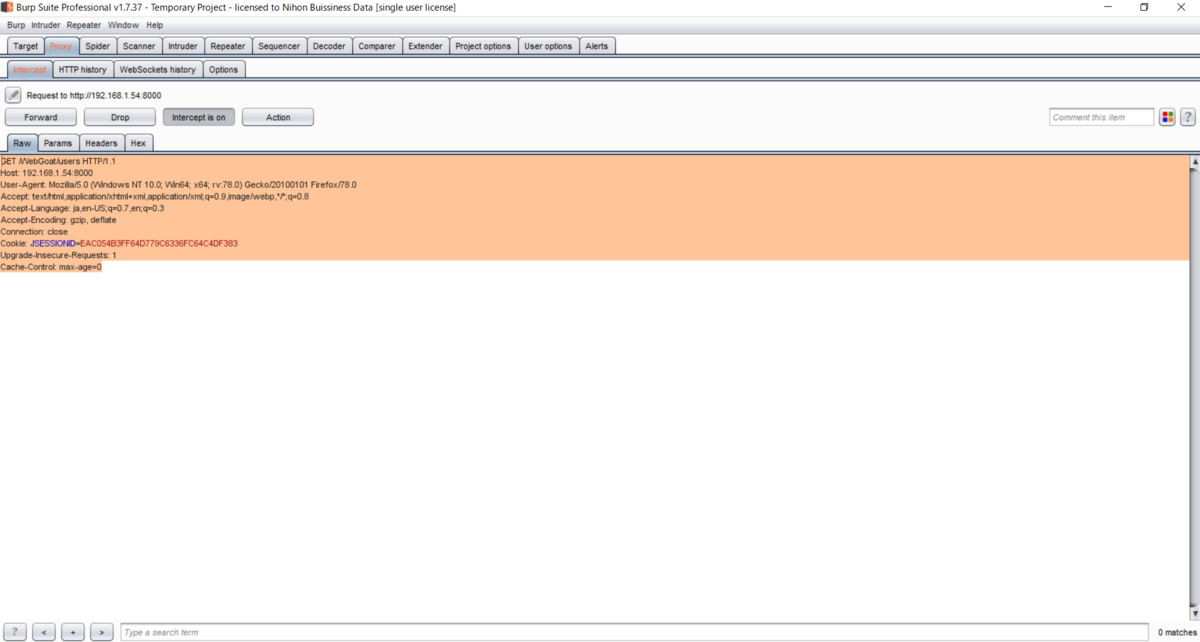The height and width of the screenshot is (642, 1200).
Task: Click the Accept-Encoding header line
Action: [x=58, y=220]
